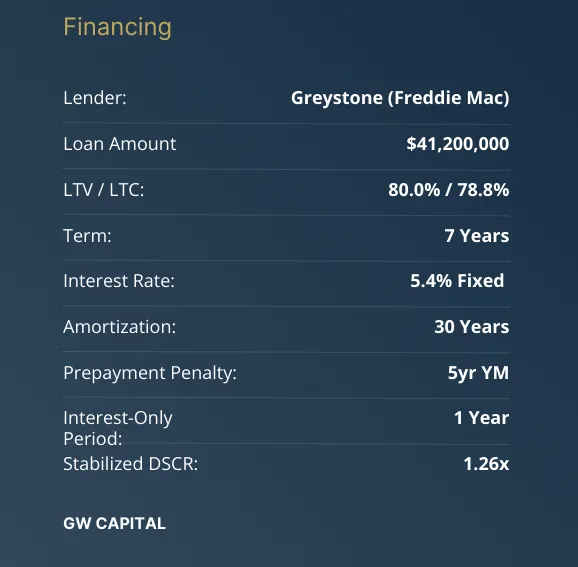Select the Stabilized DSCR label
The image size is (578, 567).
(x=130, y=464)
